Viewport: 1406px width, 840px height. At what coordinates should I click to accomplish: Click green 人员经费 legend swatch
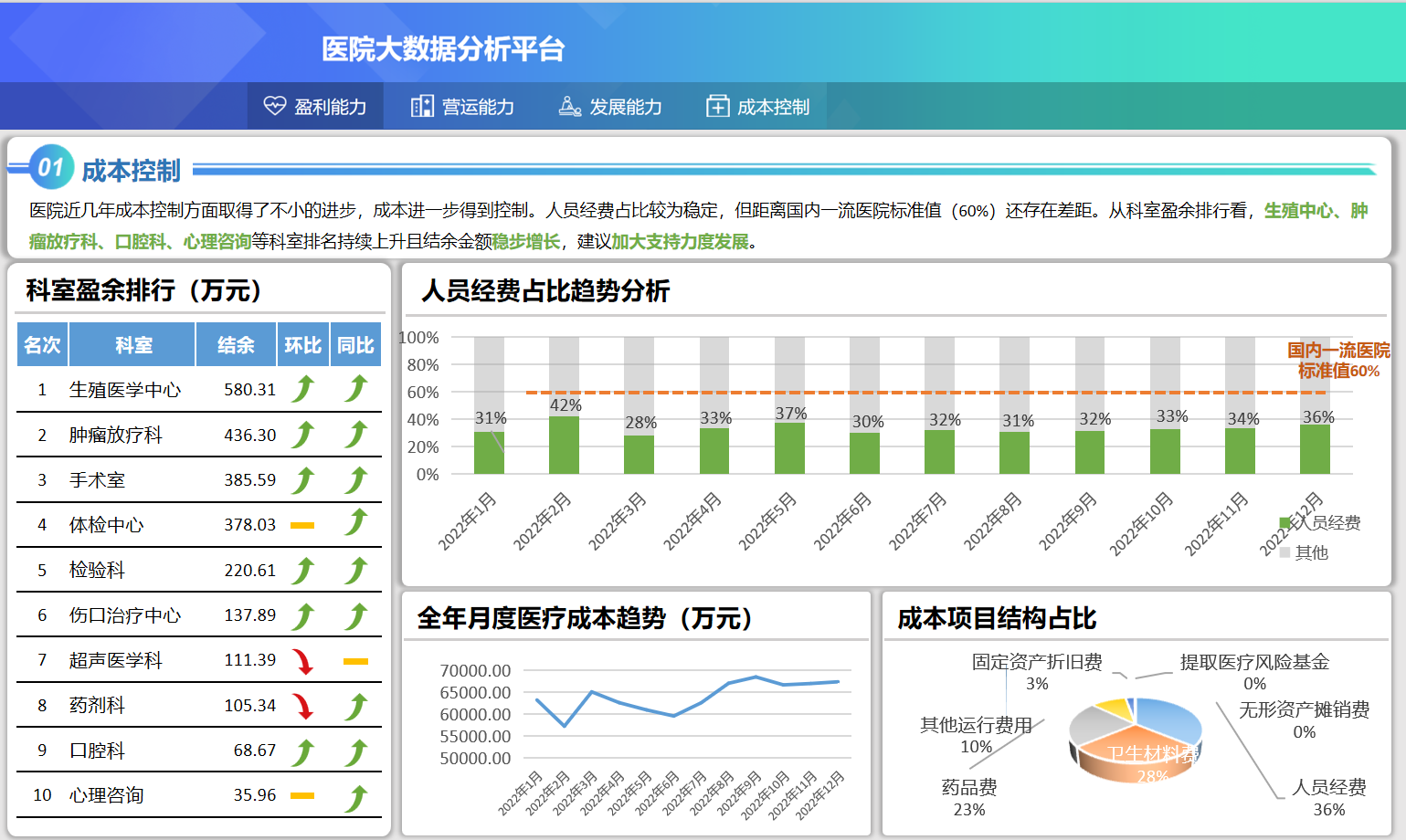point(1285,523)
